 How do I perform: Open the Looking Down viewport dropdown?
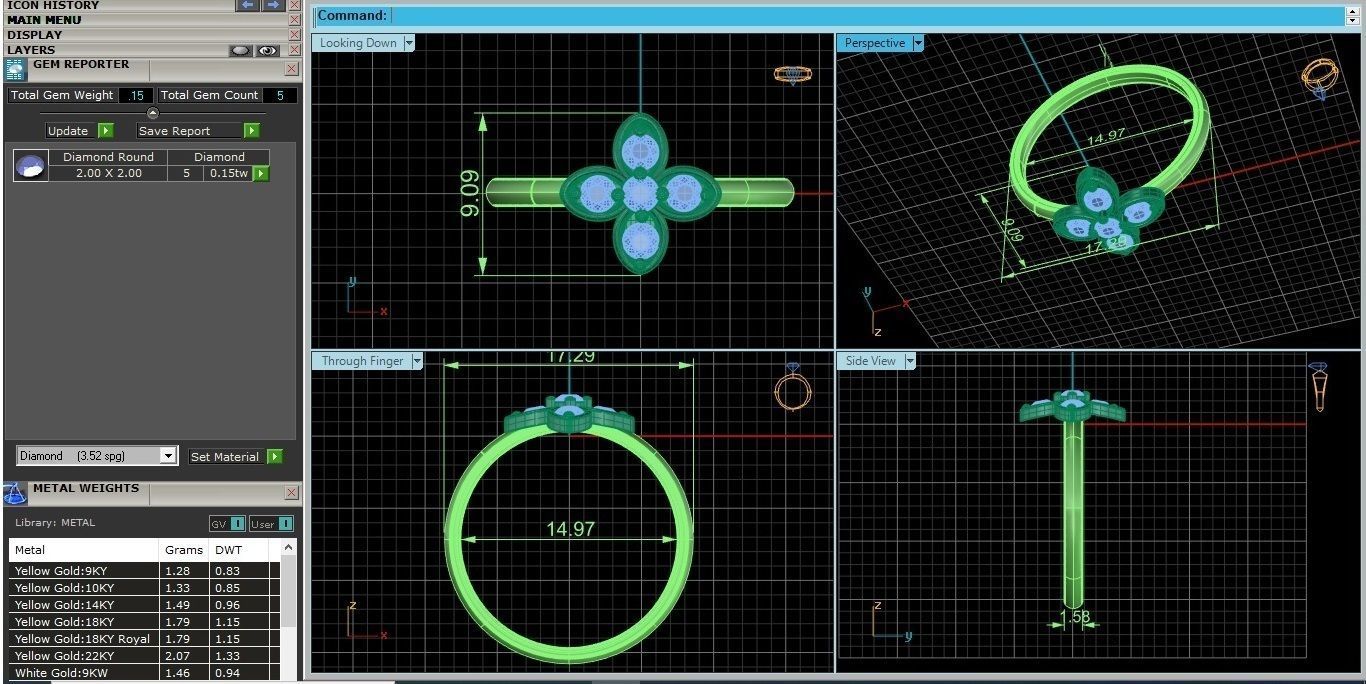tap(408, 43)
